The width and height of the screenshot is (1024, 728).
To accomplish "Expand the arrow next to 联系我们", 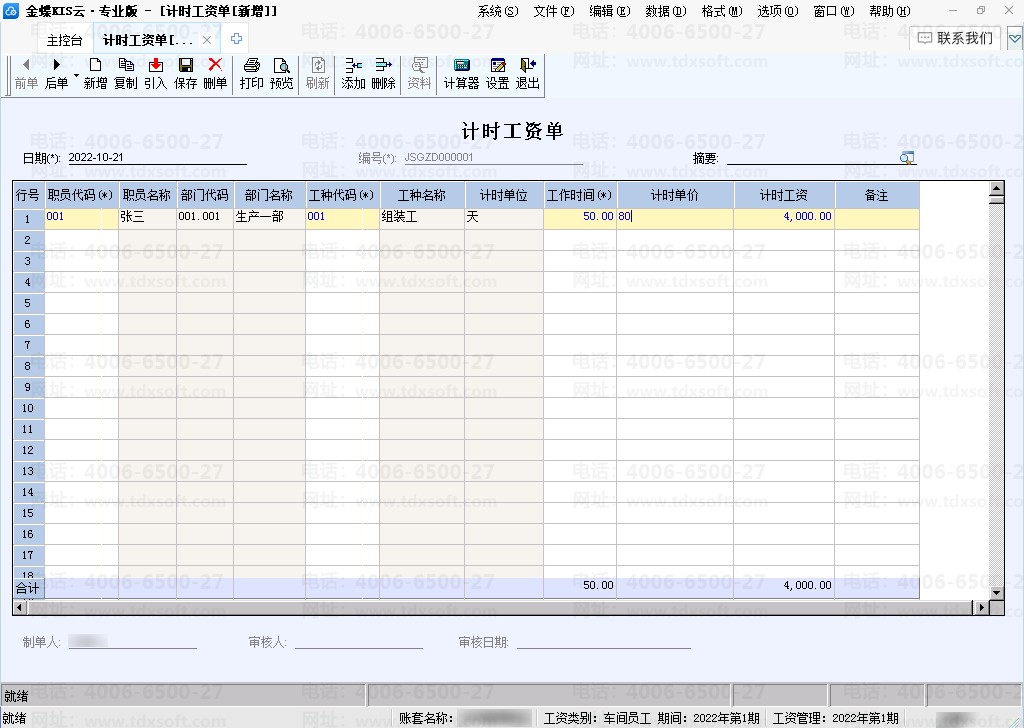I will tap(1014, 39).
